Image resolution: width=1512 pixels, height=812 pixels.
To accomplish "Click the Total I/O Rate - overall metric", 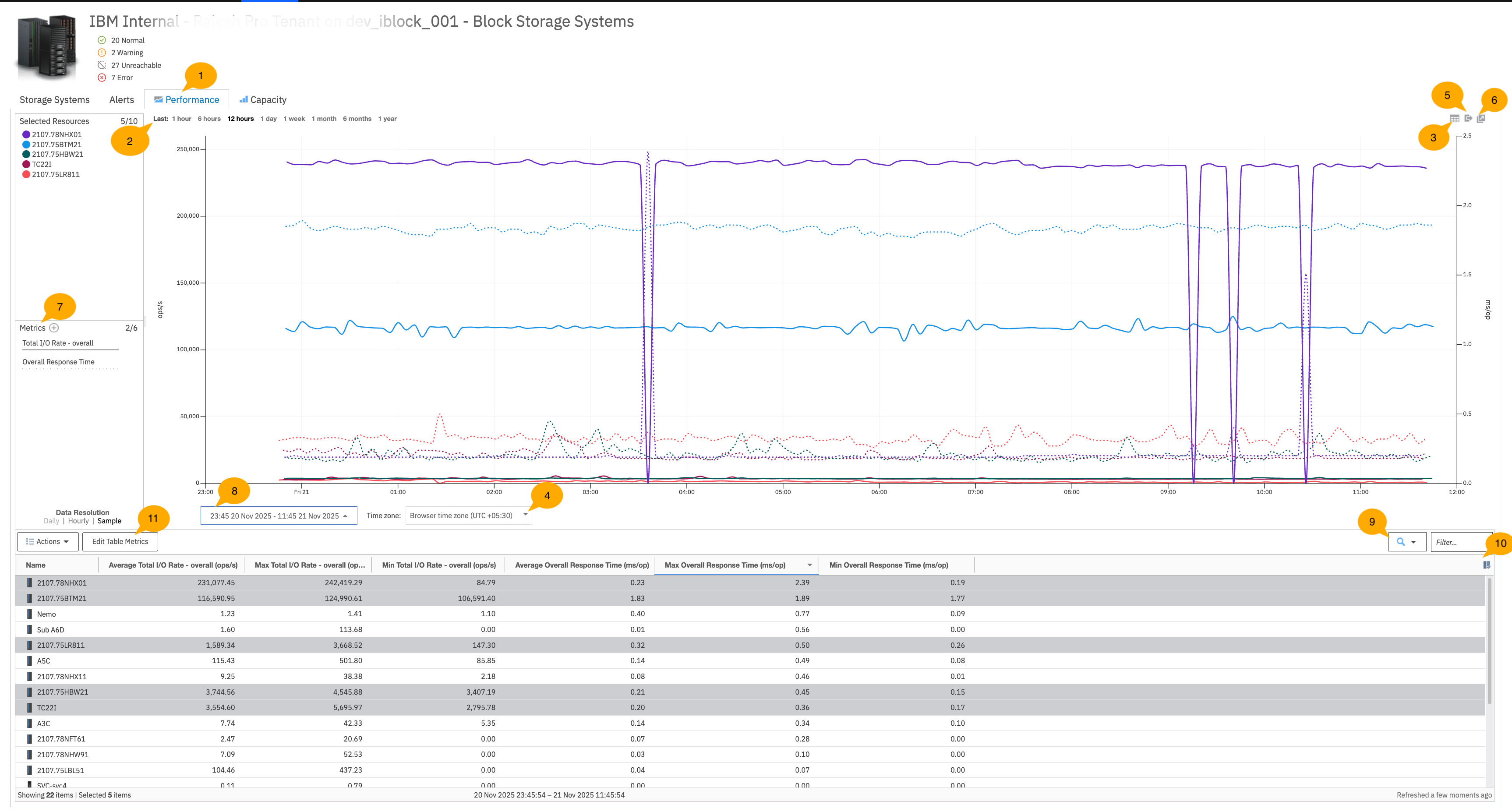I will pyautogui.click(x=57, y=343).
